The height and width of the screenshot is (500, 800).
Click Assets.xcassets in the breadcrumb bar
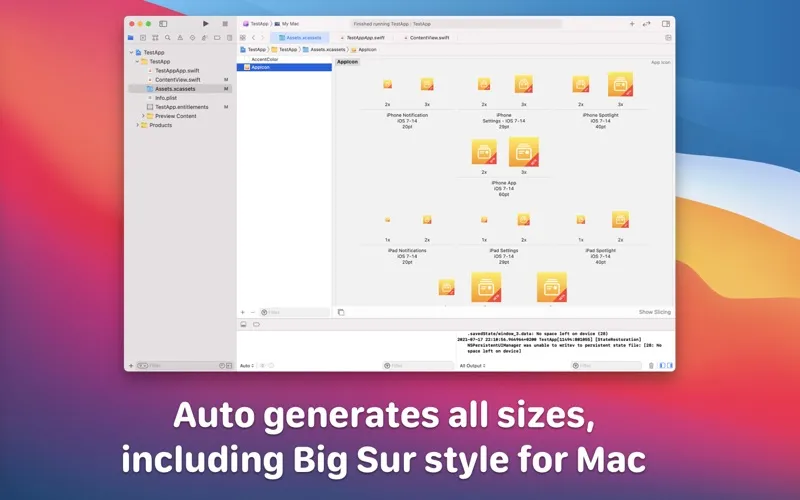[324, 49]
